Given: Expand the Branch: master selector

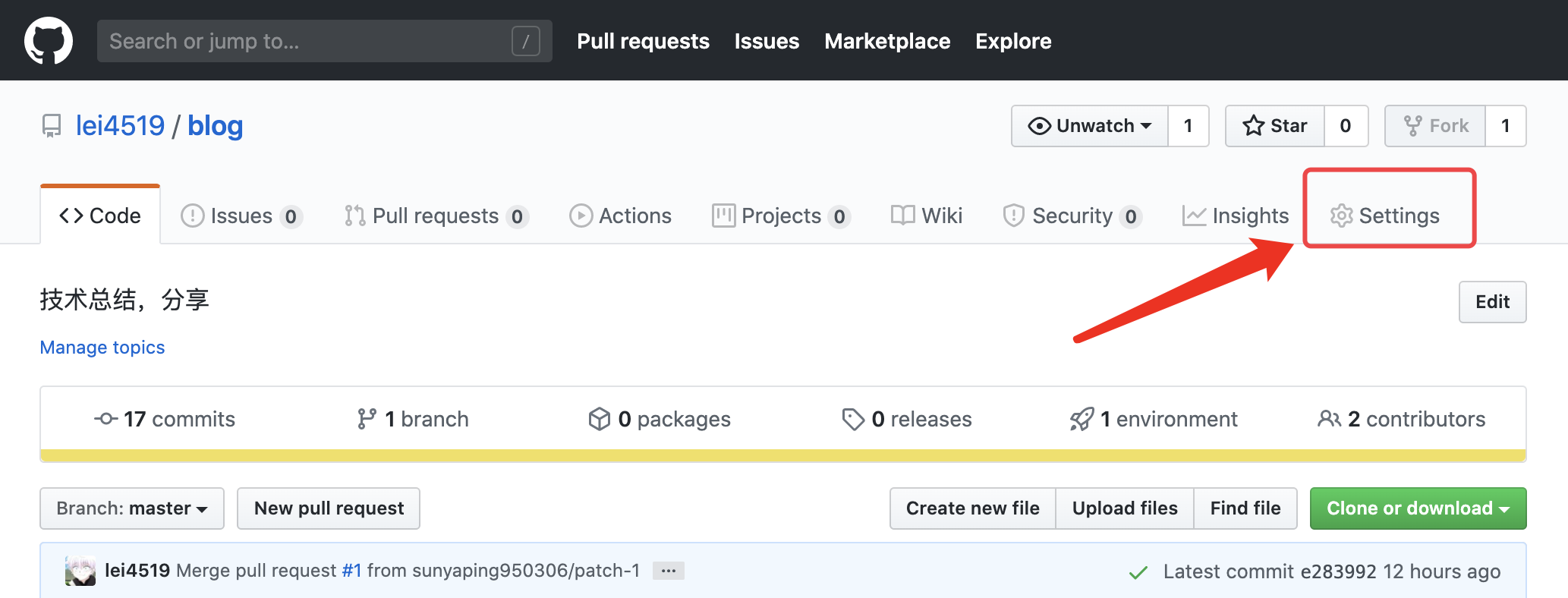Looking at the screenshot, I should (132, 508).
